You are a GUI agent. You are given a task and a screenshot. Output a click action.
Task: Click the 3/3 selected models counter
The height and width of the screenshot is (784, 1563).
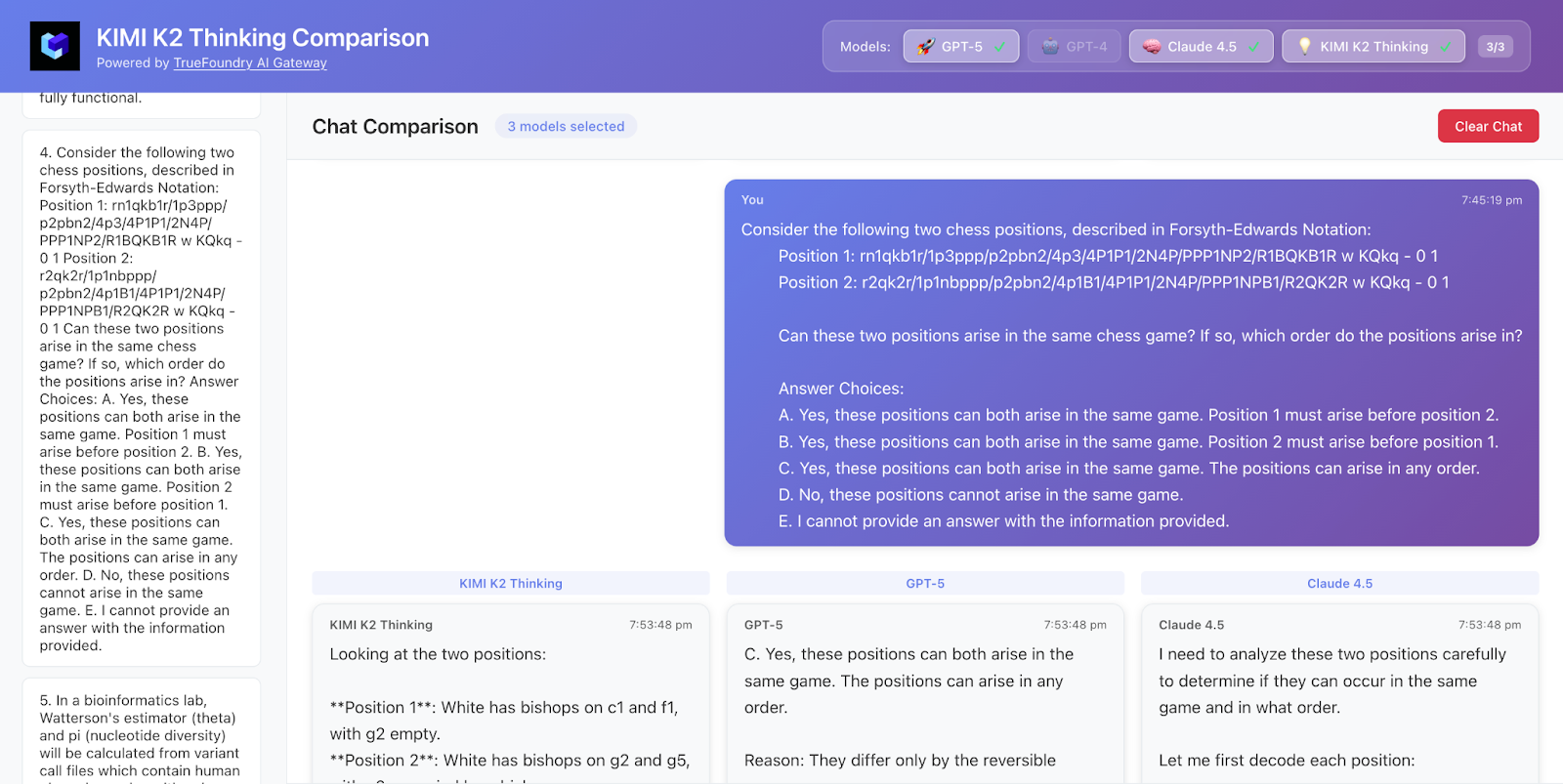tap(1495, 47)
